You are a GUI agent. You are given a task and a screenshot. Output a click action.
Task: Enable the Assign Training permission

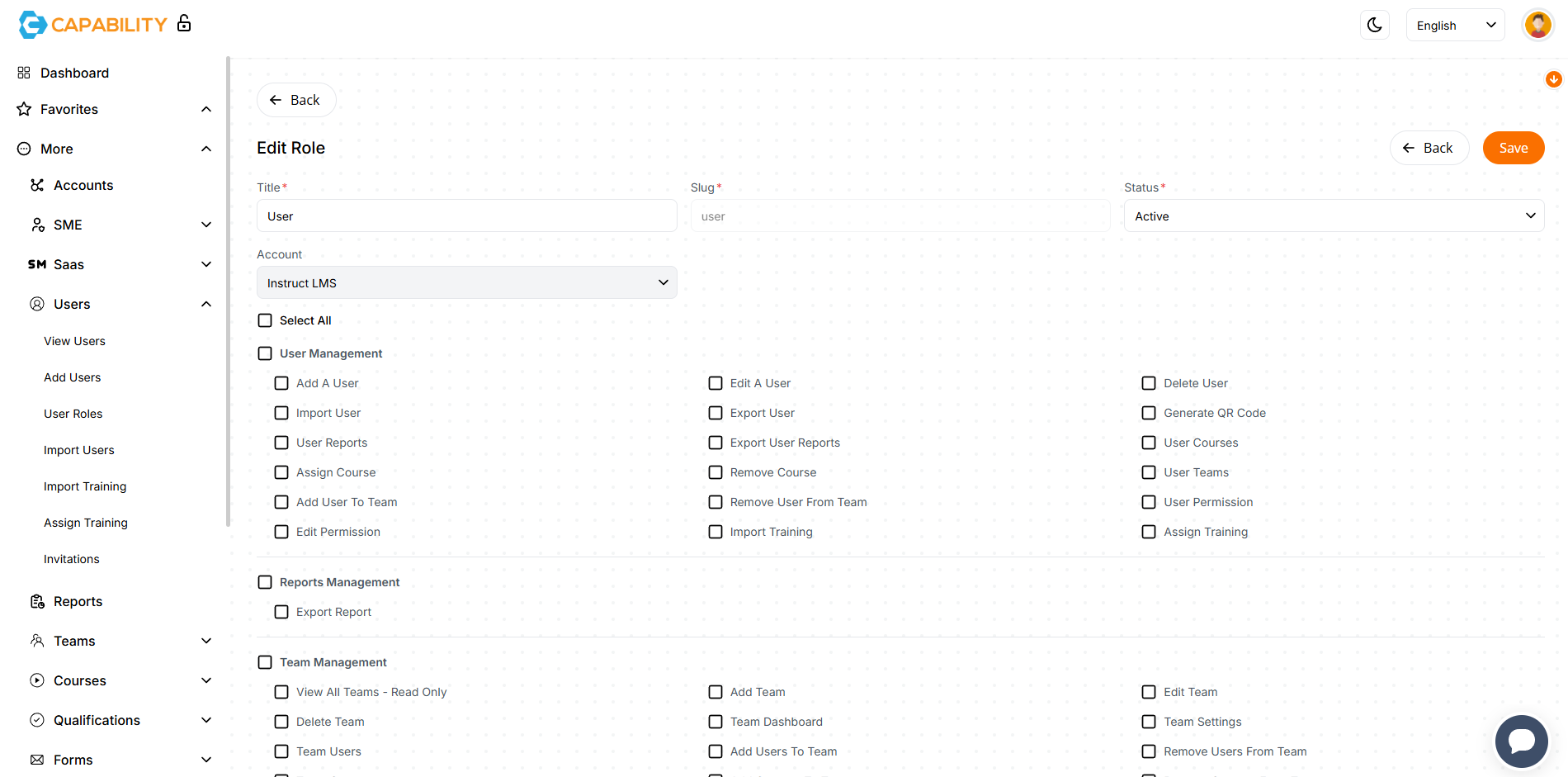click(1149, 532)
